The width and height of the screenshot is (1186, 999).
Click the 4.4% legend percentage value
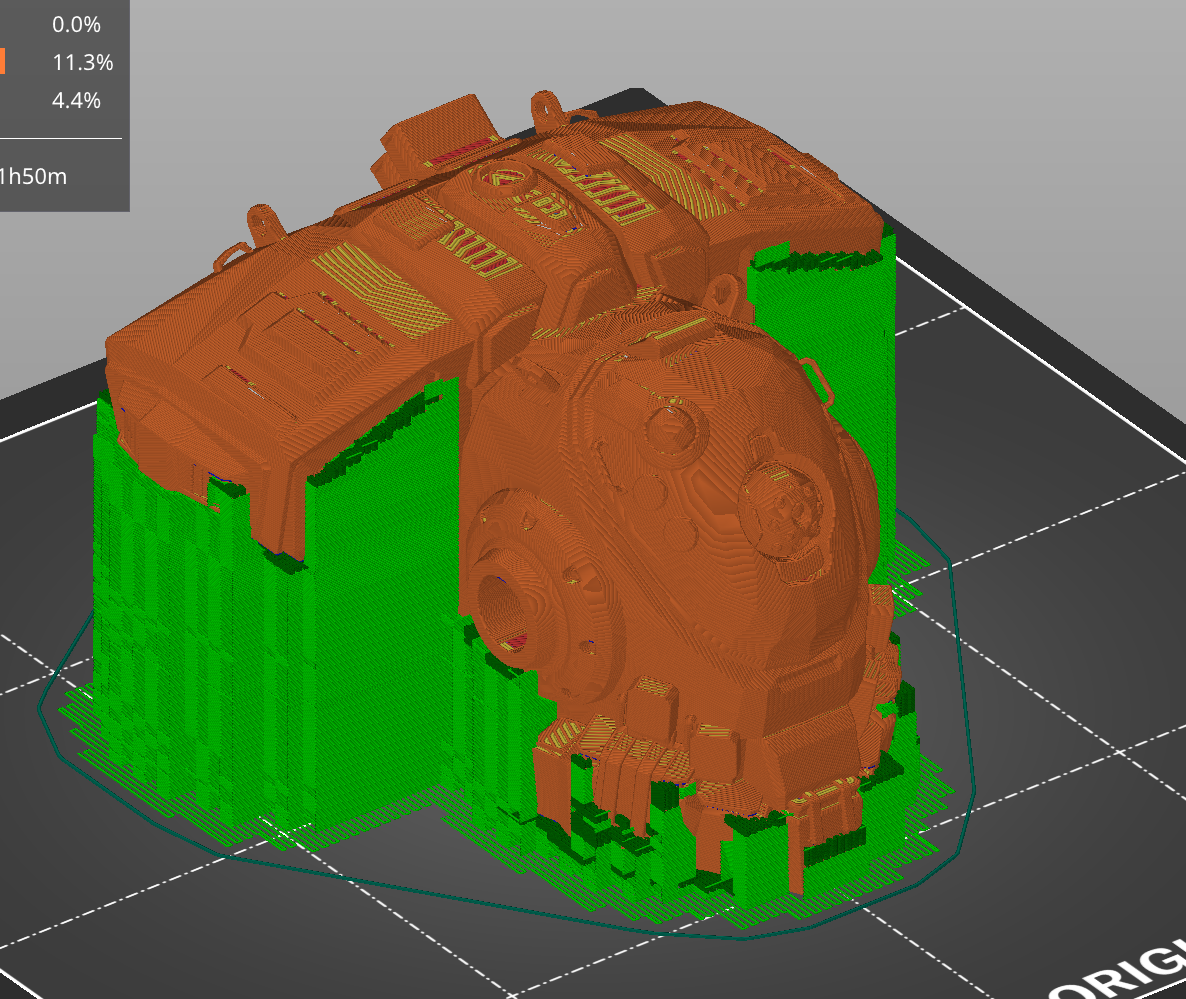coord(76,100)
